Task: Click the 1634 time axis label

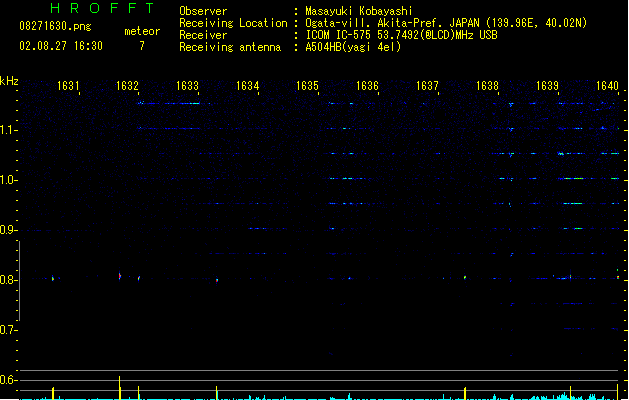Action: 248,86
